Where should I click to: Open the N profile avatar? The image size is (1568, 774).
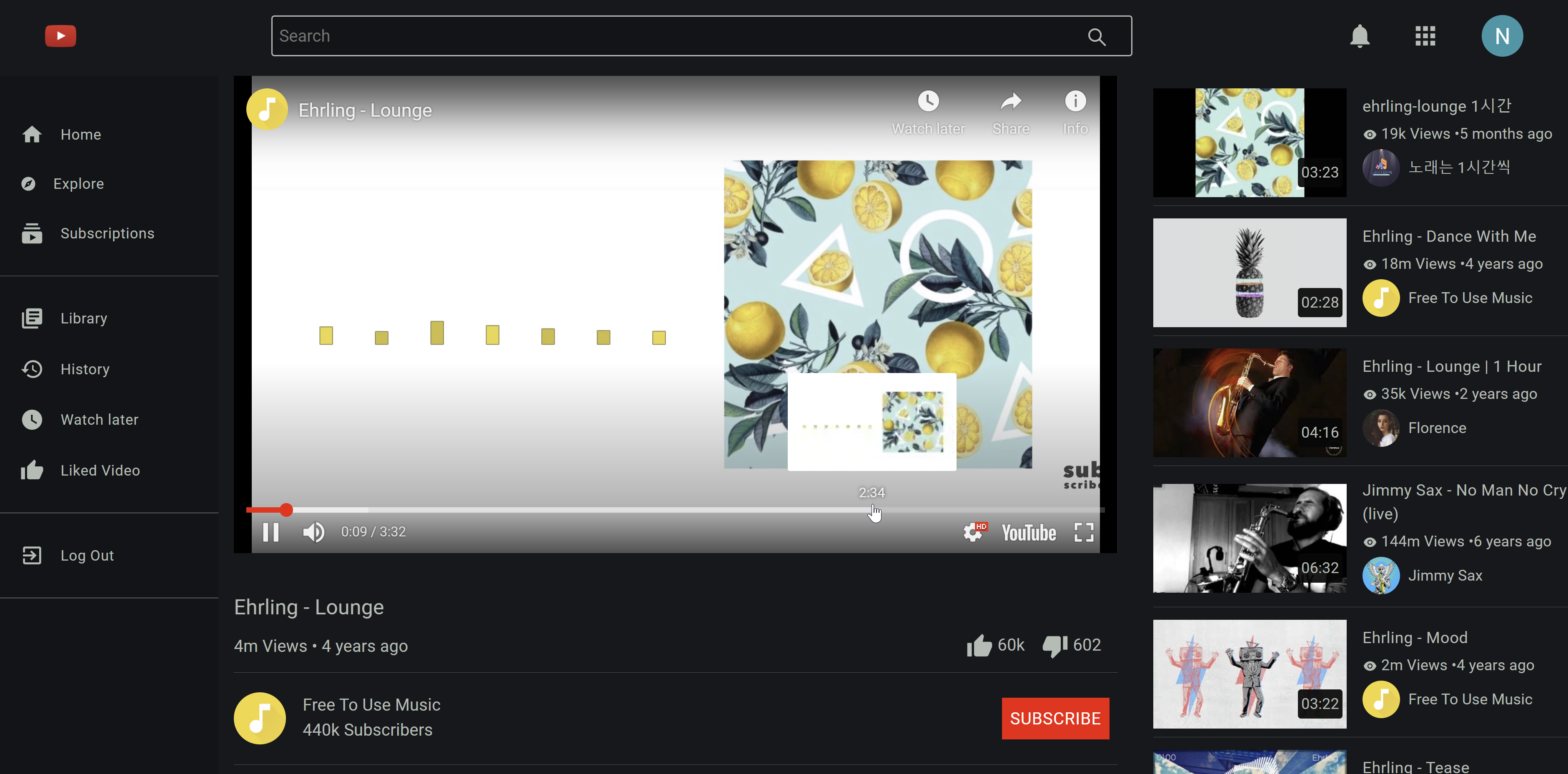pos(1502,36)
